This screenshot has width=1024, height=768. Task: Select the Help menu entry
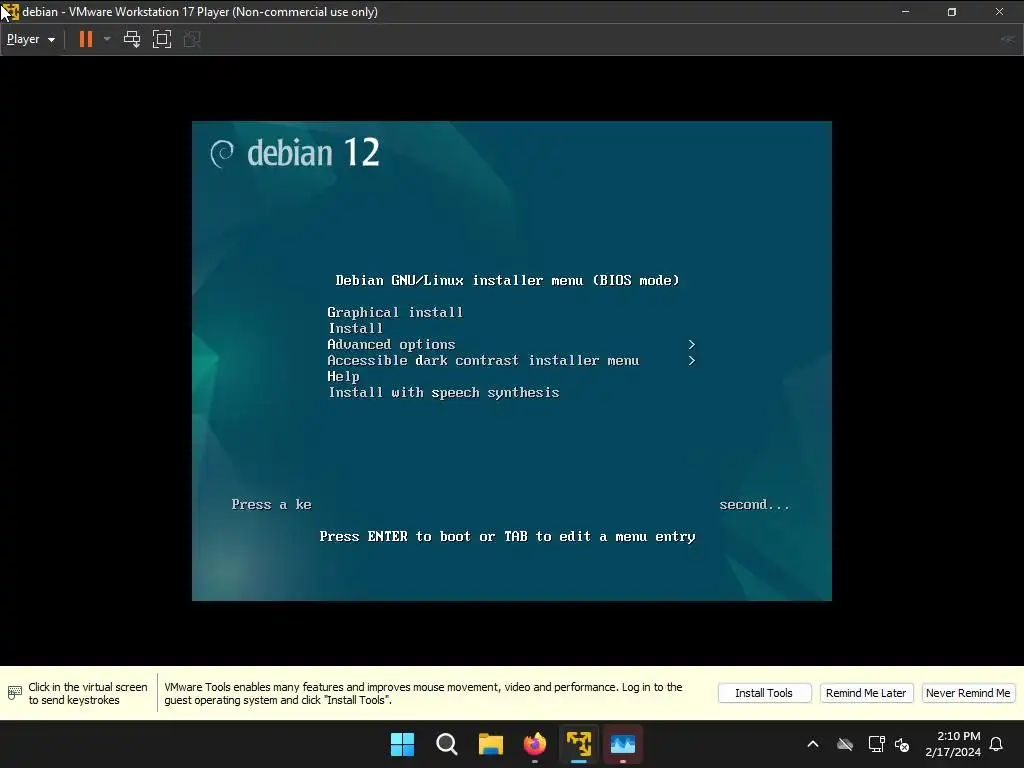click(343, 376)
